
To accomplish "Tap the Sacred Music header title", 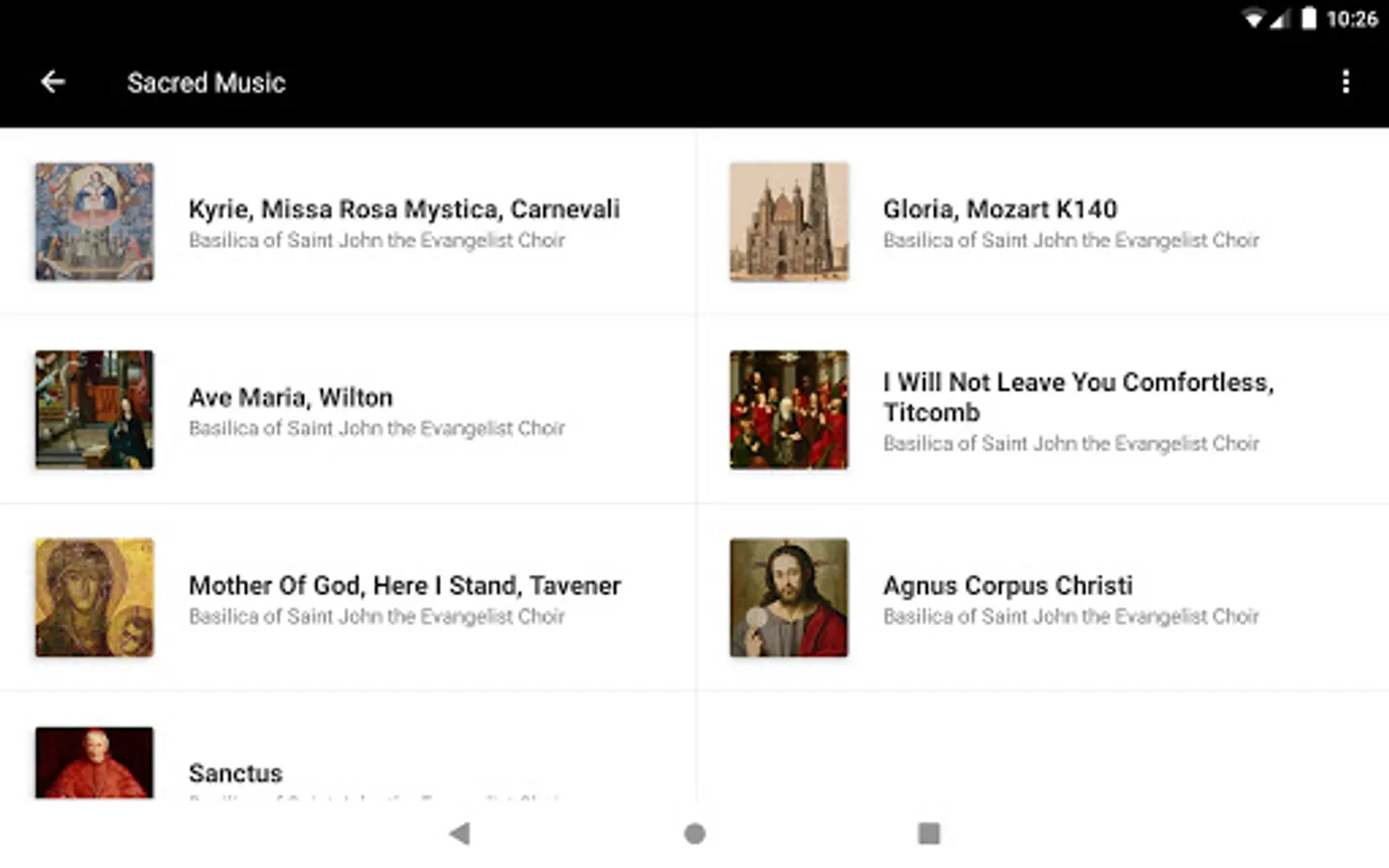I will point(206,83).
